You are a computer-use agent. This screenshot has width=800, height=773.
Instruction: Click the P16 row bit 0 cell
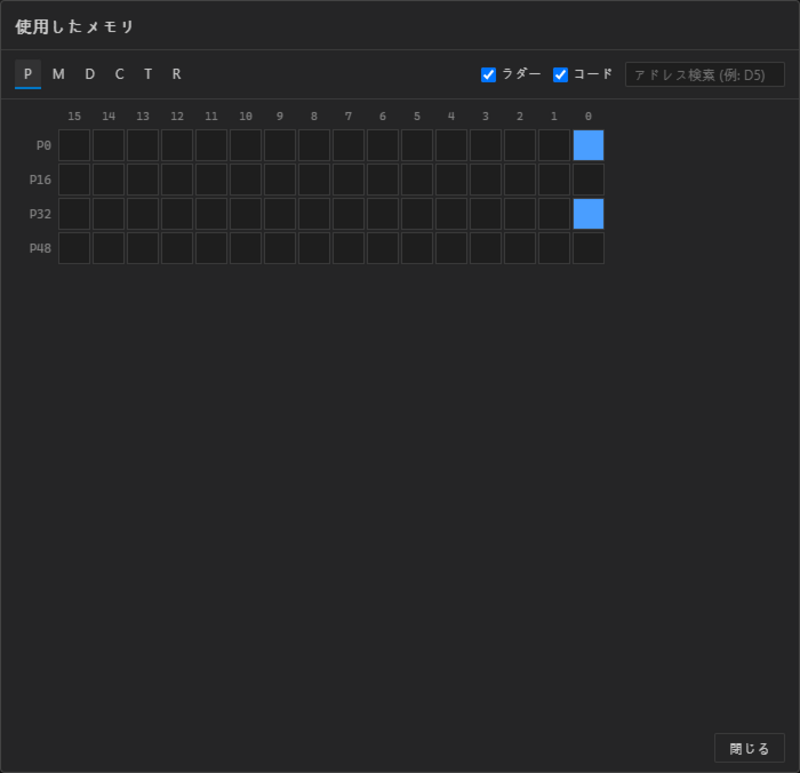588,180
